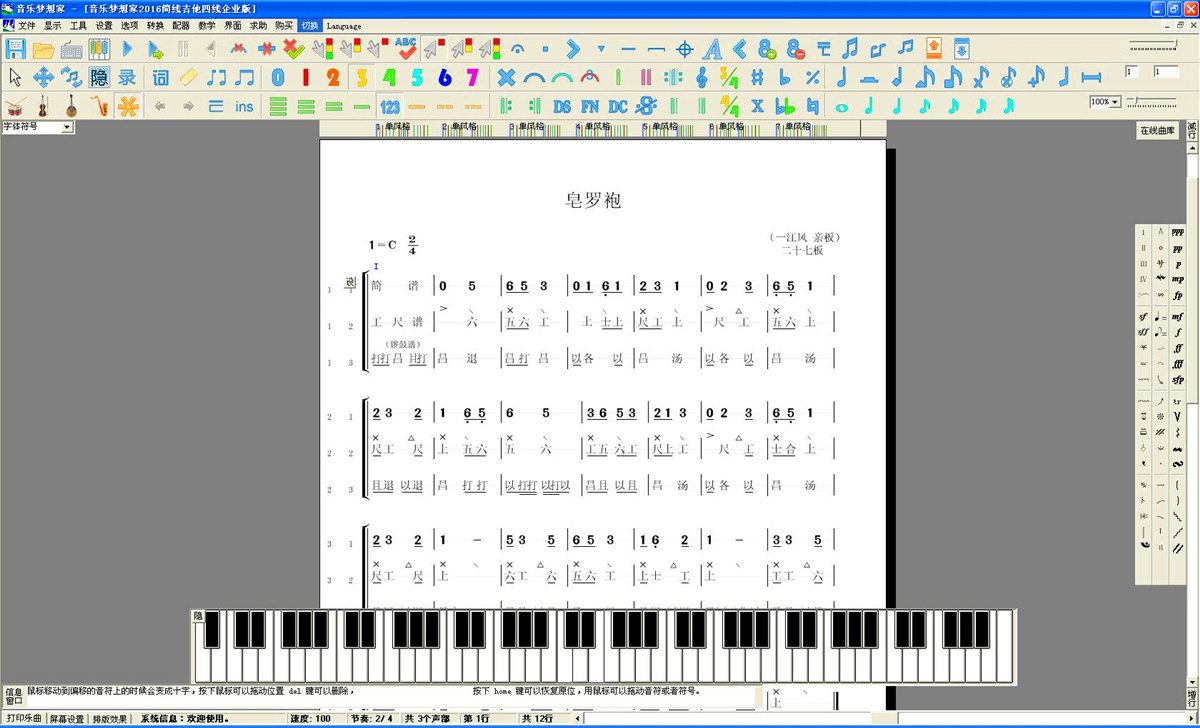Toggle the piano keyboard toolbar icon

[99, 48]
